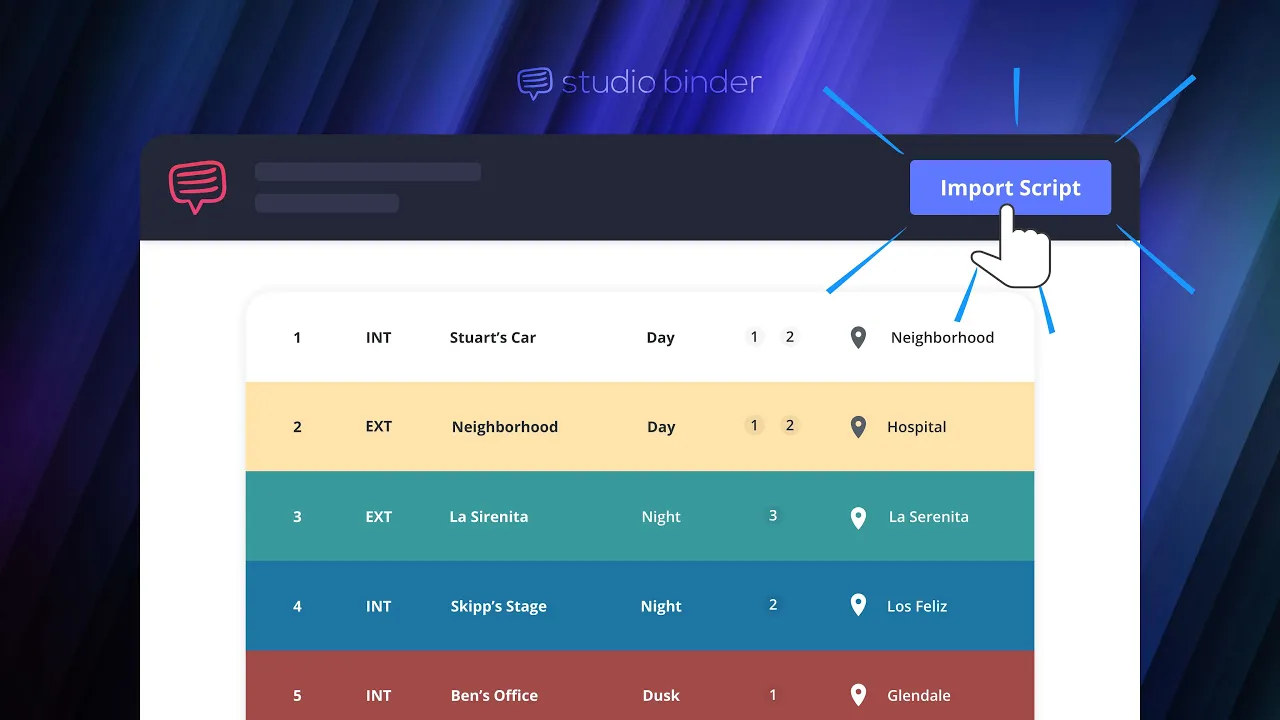1280x720 pixels.
Task: Click cast badge 1 in Ben's Office row
Action: [x=772, y=694]
